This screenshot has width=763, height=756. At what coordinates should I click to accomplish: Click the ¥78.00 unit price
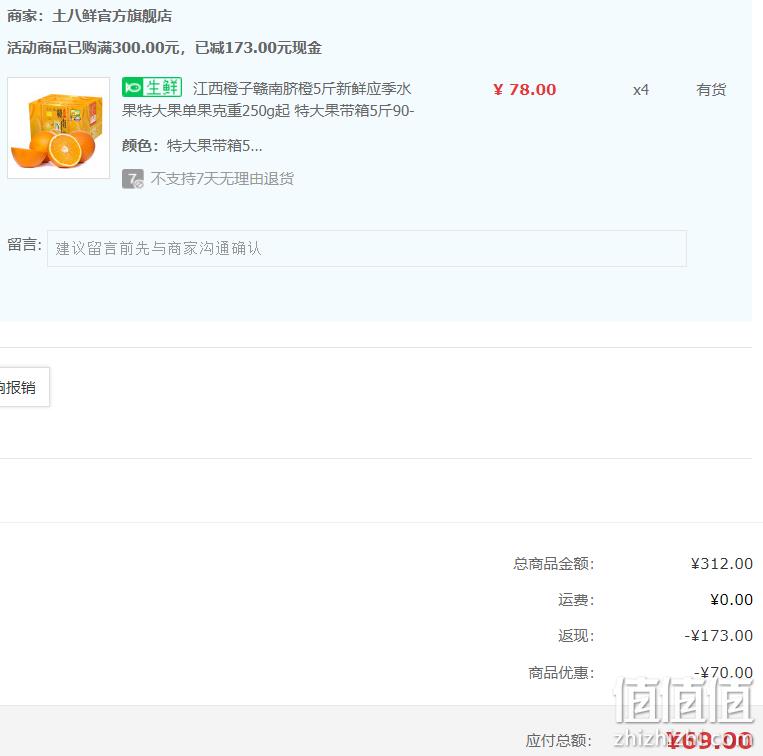(x=524, y=90)
